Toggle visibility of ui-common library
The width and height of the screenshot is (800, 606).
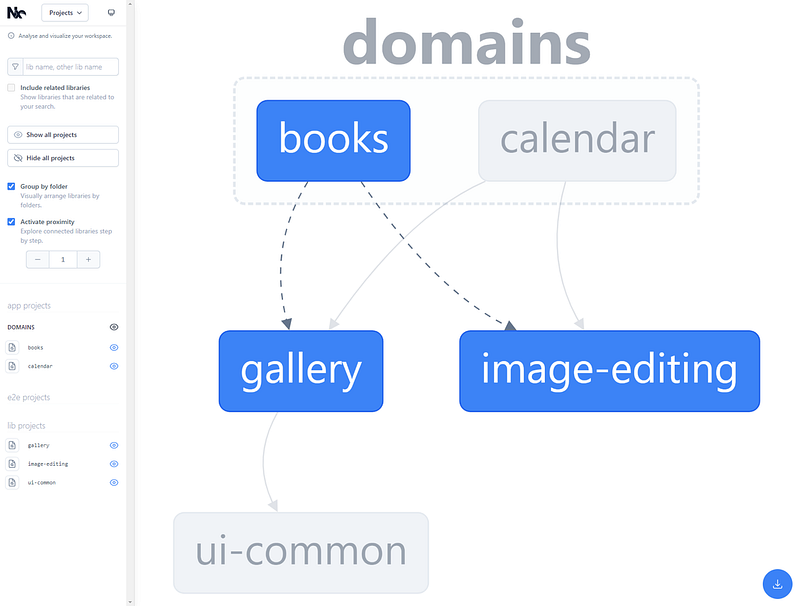[114, 483]
